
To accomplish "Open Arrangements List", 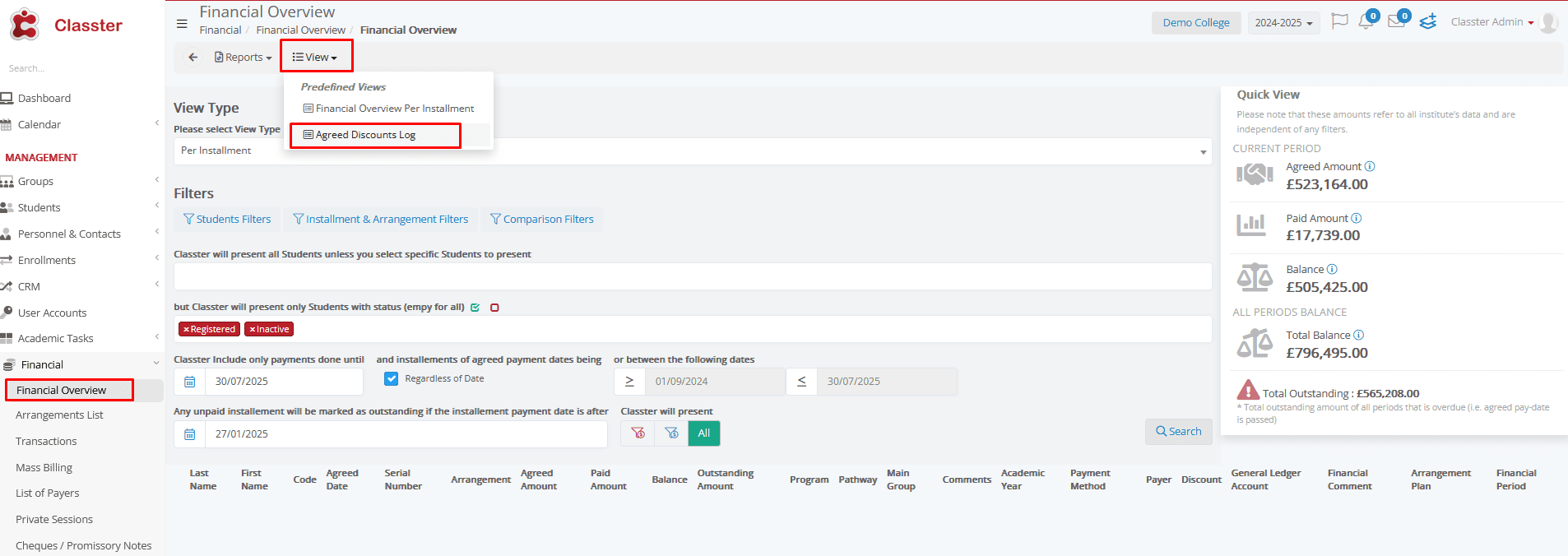I will click(59, 415).
